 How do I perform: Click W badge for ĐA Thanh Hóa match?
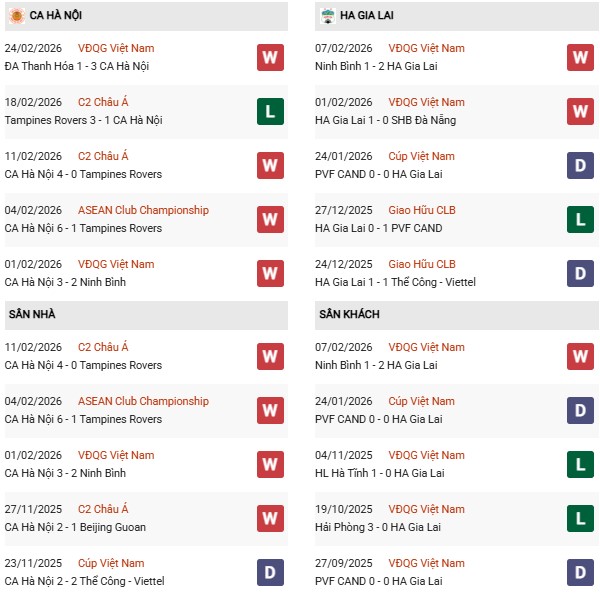[269, 57]
